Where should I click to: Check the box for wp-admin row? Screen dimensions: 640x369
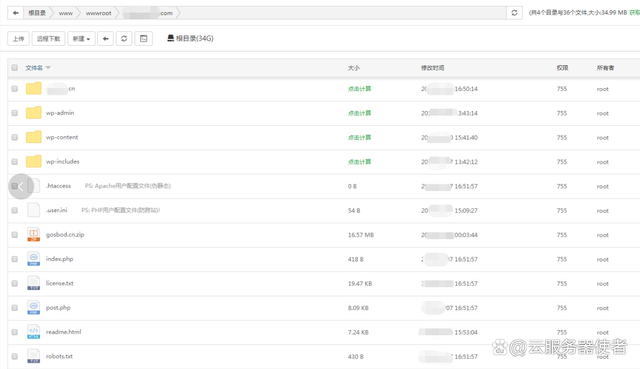pyautogui.click(x=15, y=113)
